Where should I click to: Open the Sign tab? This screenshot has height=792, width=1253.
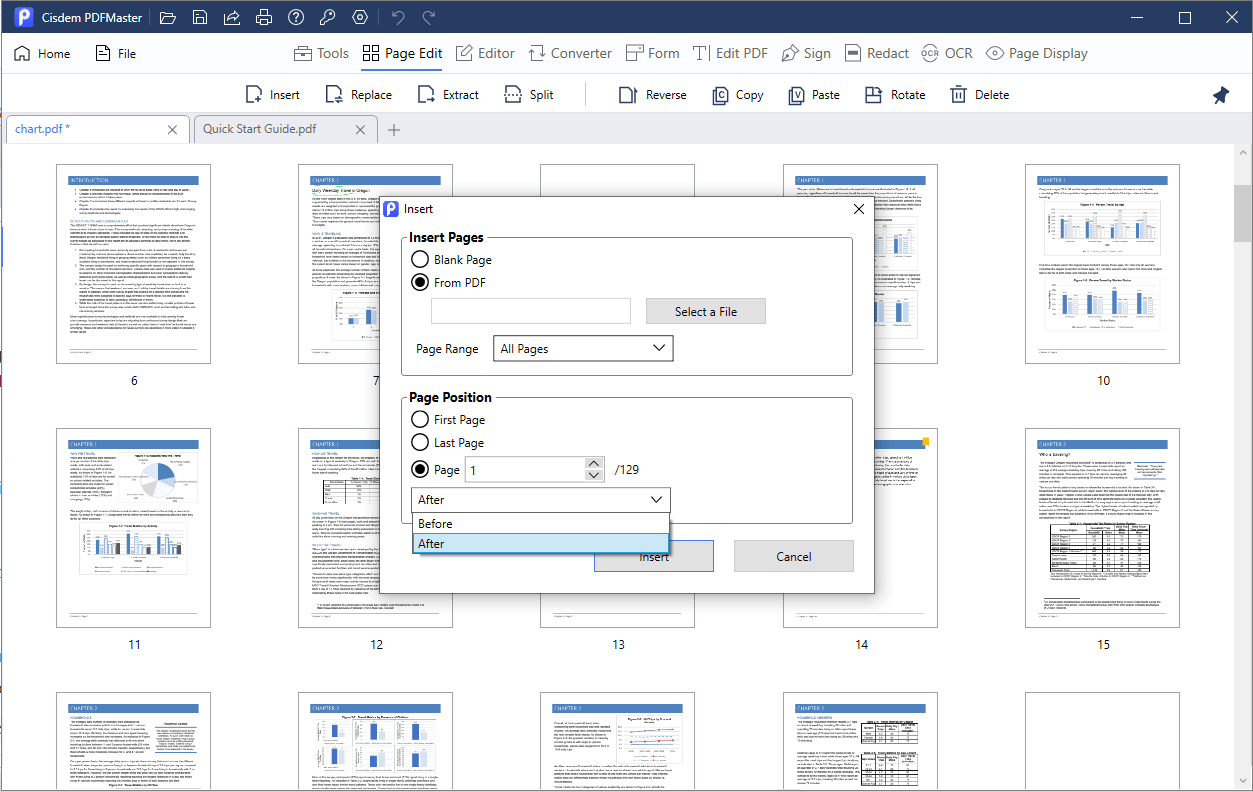[x=806, y=54]
